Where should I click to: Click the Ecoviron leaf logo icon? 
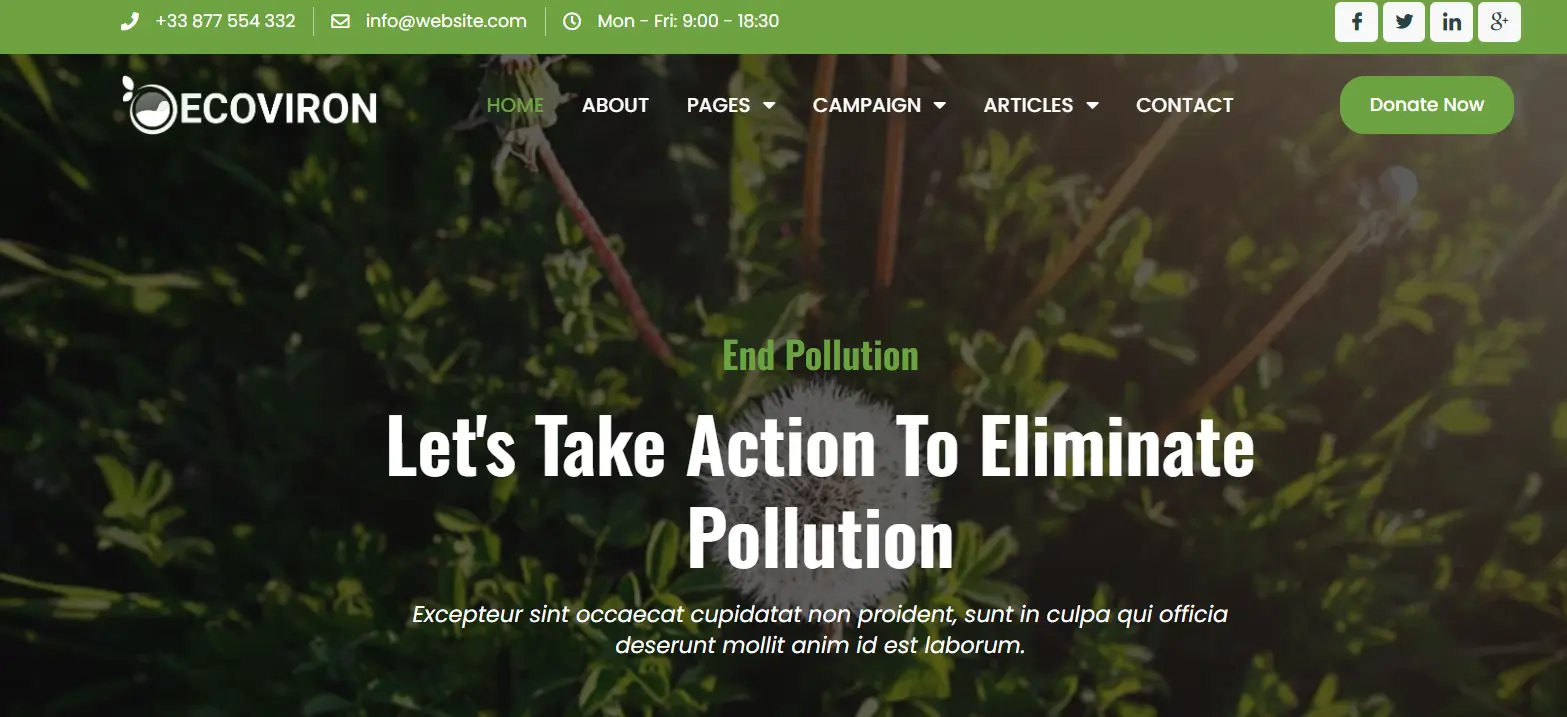[151, 105]
